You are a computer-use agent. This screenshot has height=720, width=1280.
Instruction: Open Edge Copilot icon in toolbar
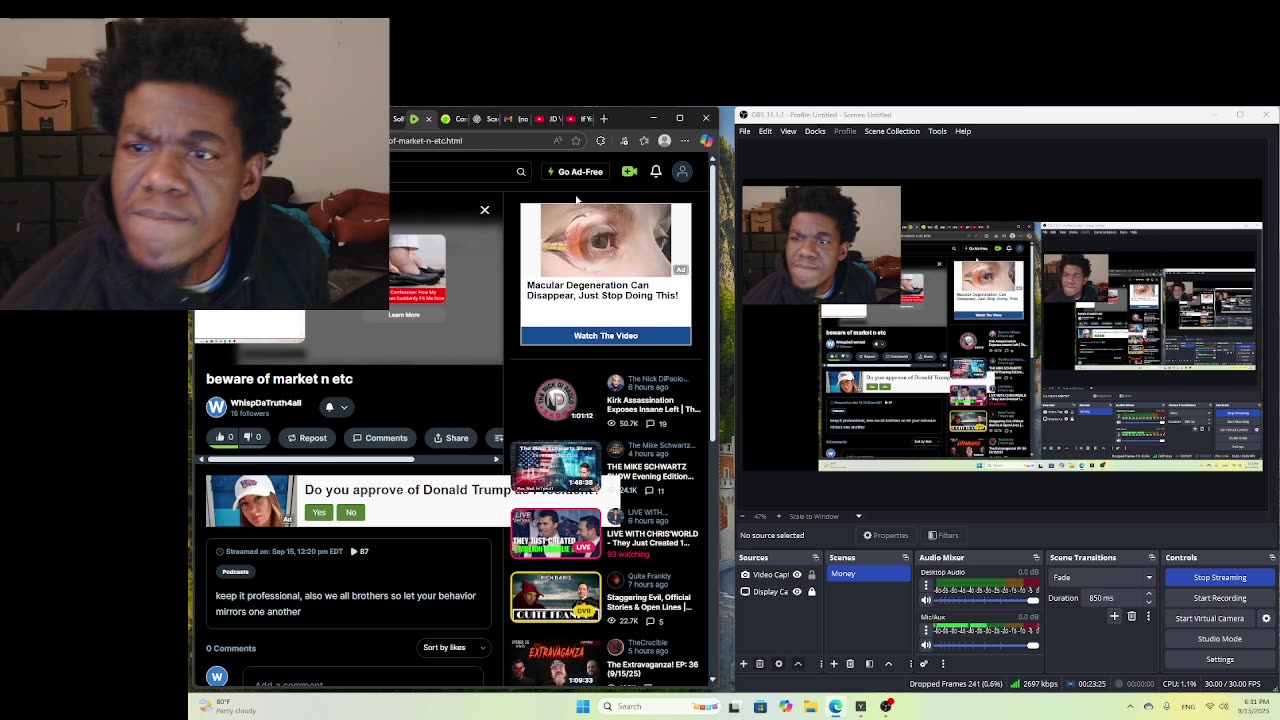click(x=707, y=141)
